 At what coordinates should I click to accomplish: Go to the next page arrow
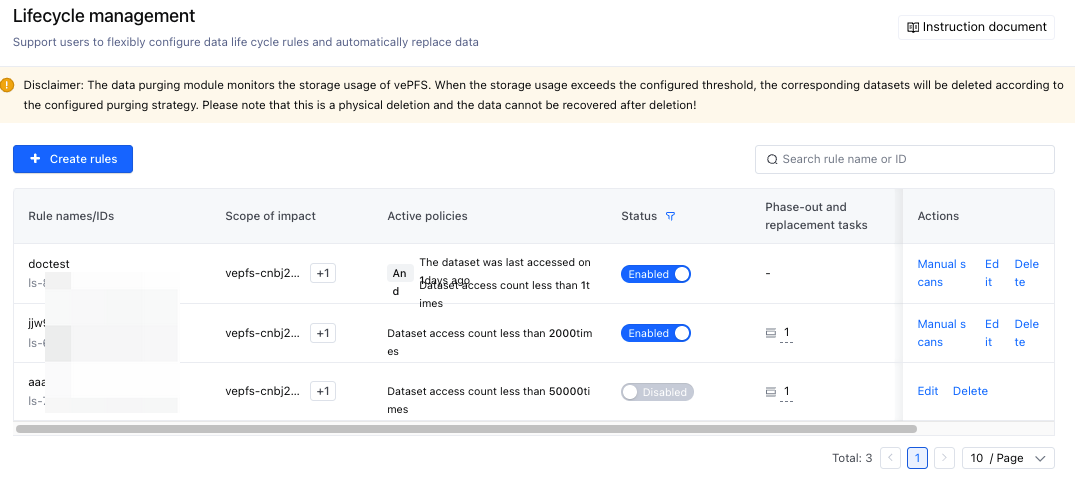click(945, 458)
